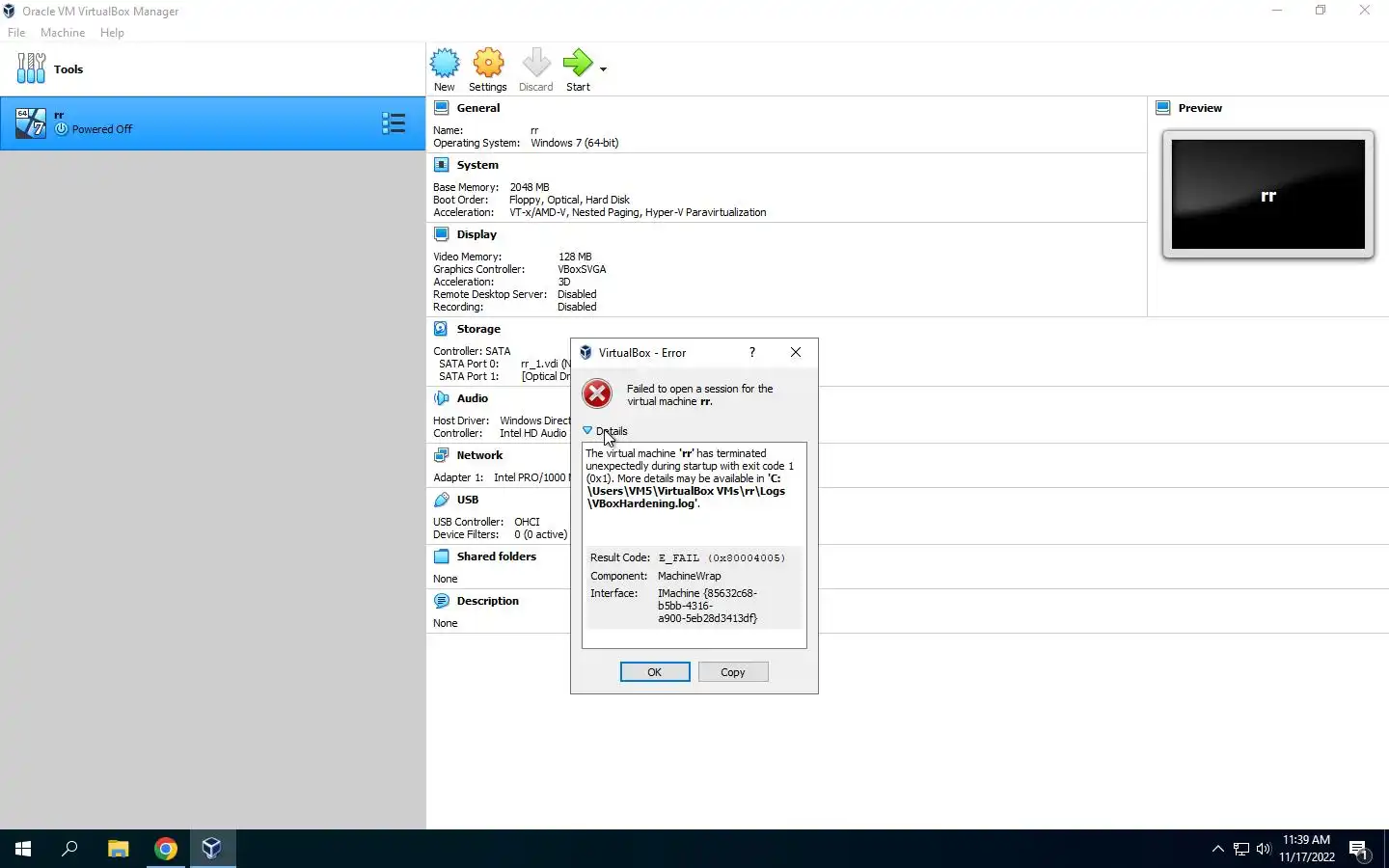Click the taskbar search icon
1389x868 pixels.
69,849
